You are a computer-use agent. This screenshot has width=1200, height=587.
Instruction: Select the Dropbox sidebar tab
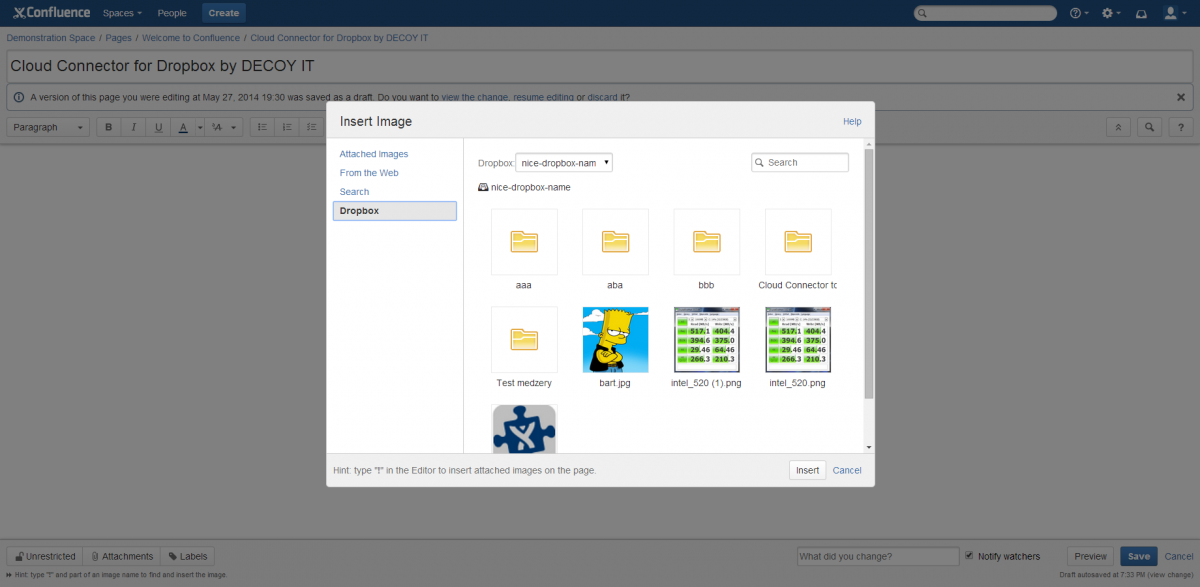(x=395, y=211)
